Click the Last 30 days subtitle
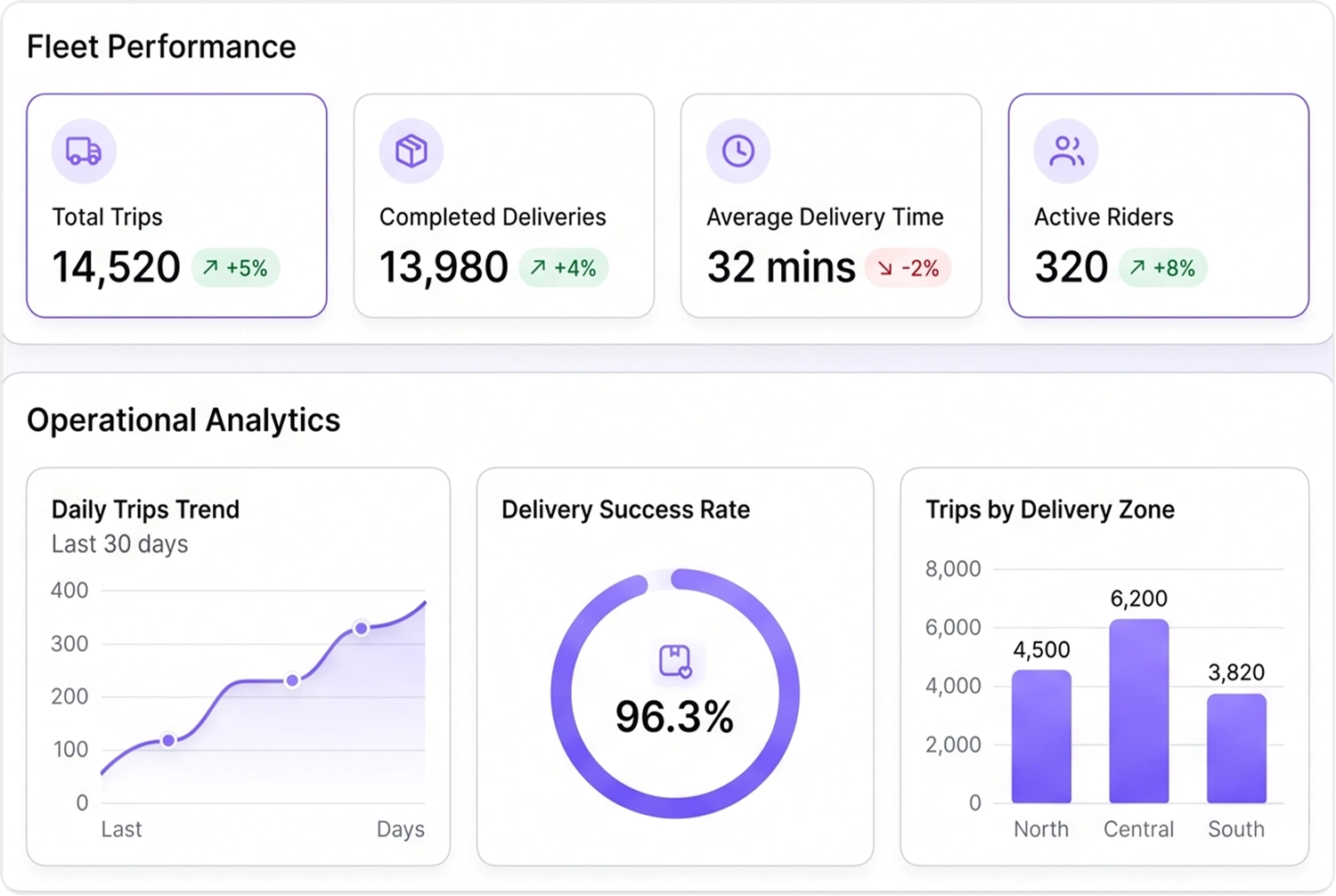The image size is (1336, 896). point(119,544)
